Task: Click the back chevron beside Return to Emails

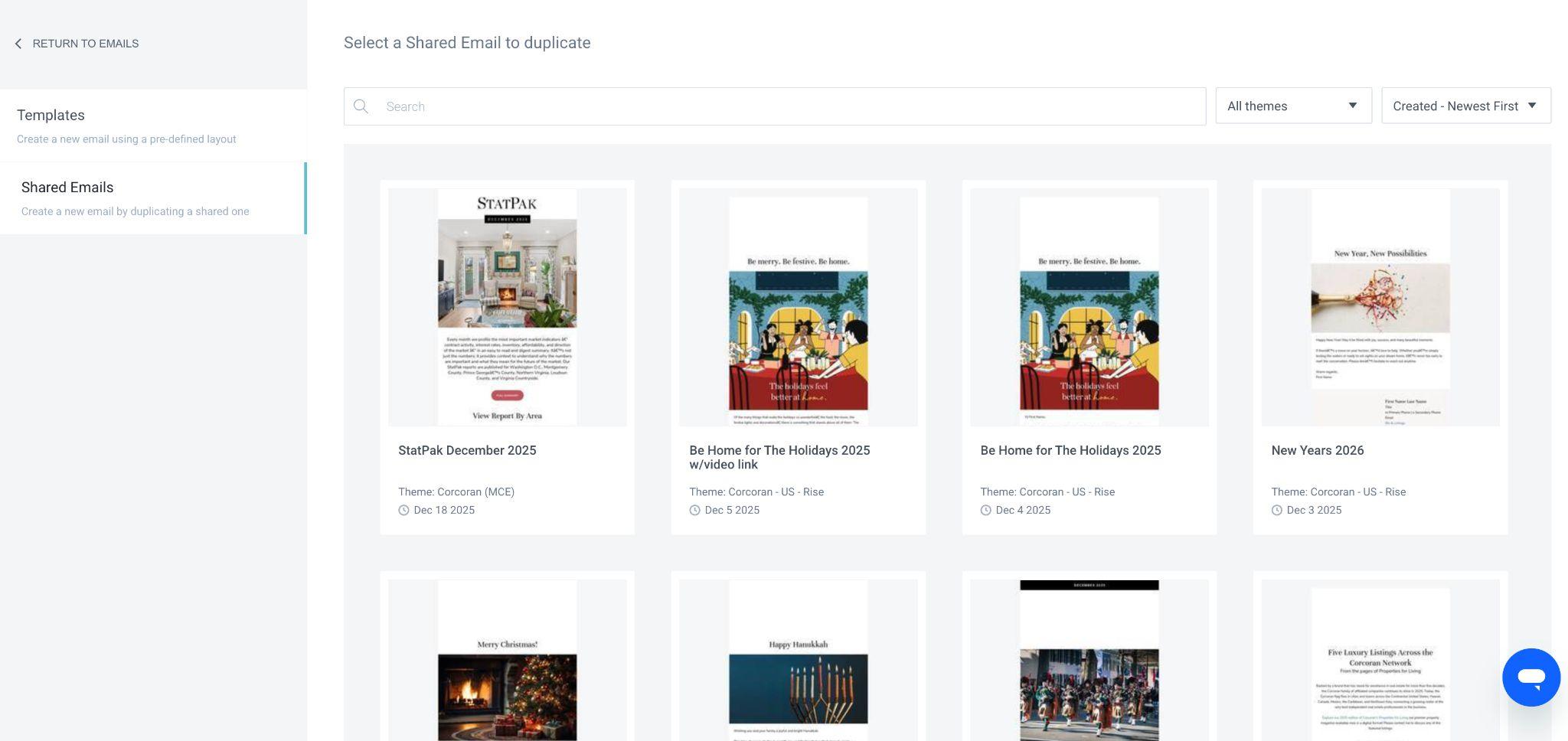Action: pyautogui.click(x=18, y=44)
